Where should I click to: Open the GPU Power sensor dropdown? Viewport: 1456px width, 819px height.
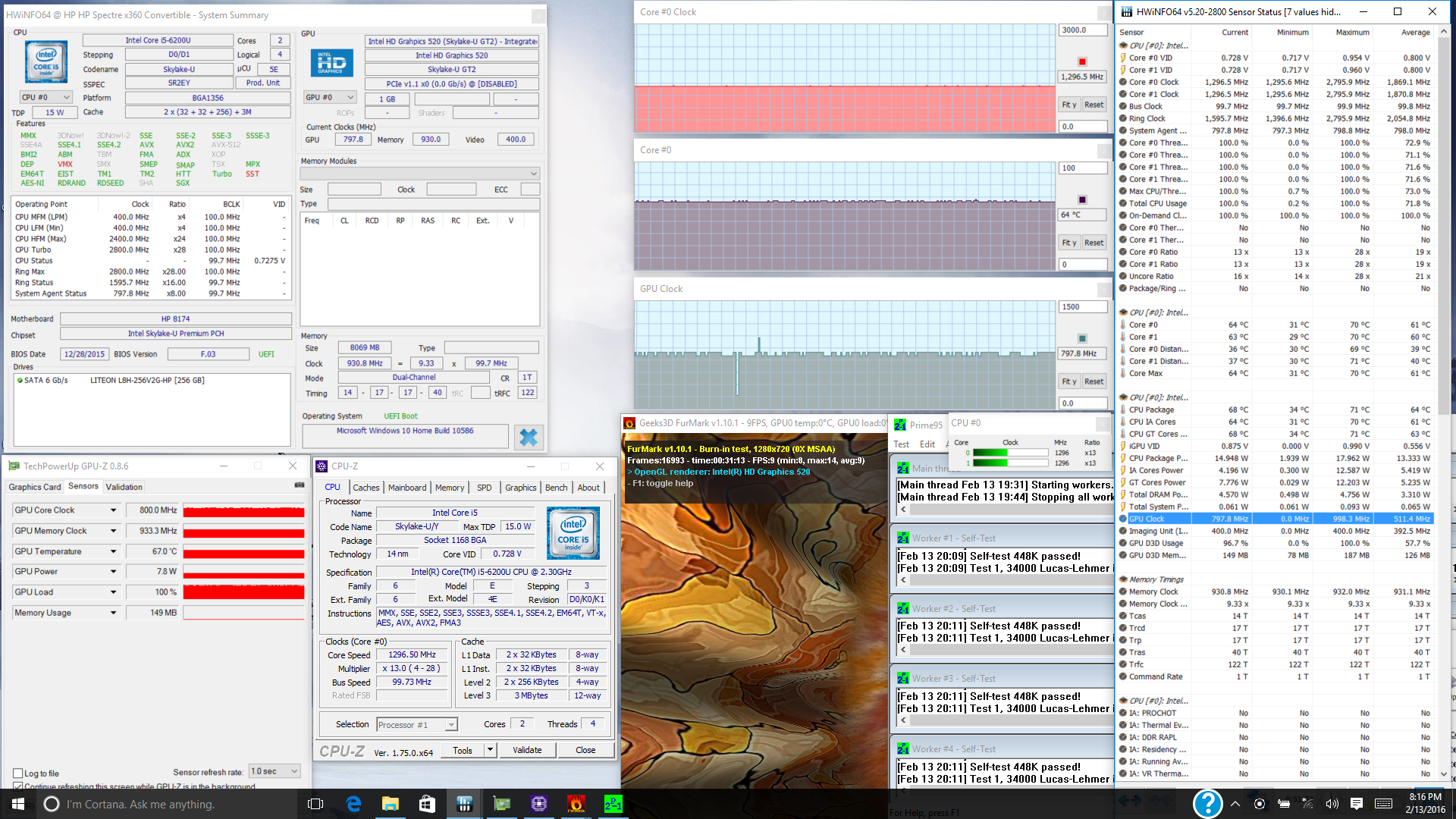click(x=114, y=572)
